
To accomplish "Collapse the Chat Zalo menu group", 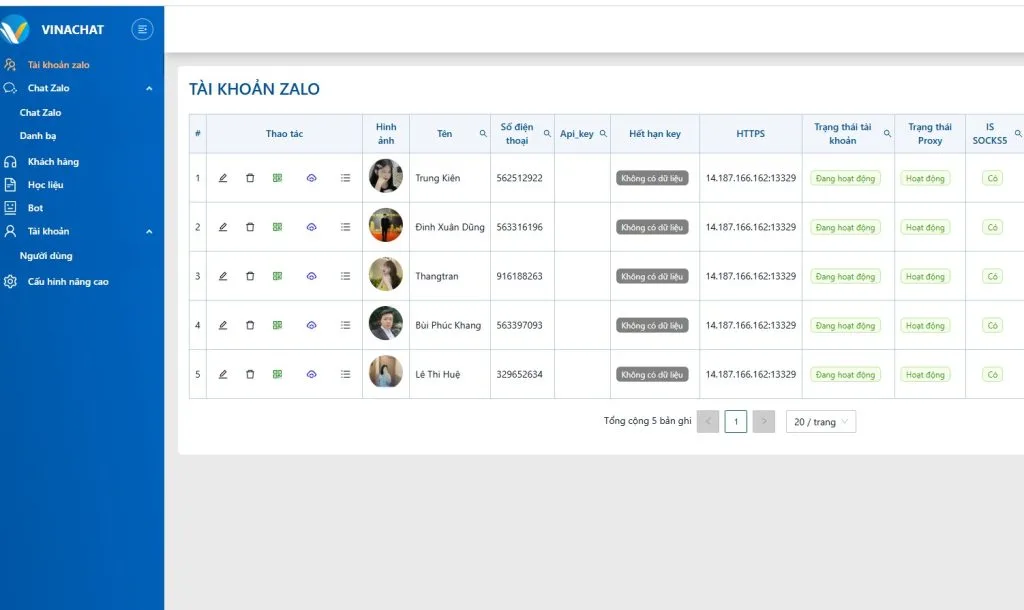I will click(x=149, y=89).
